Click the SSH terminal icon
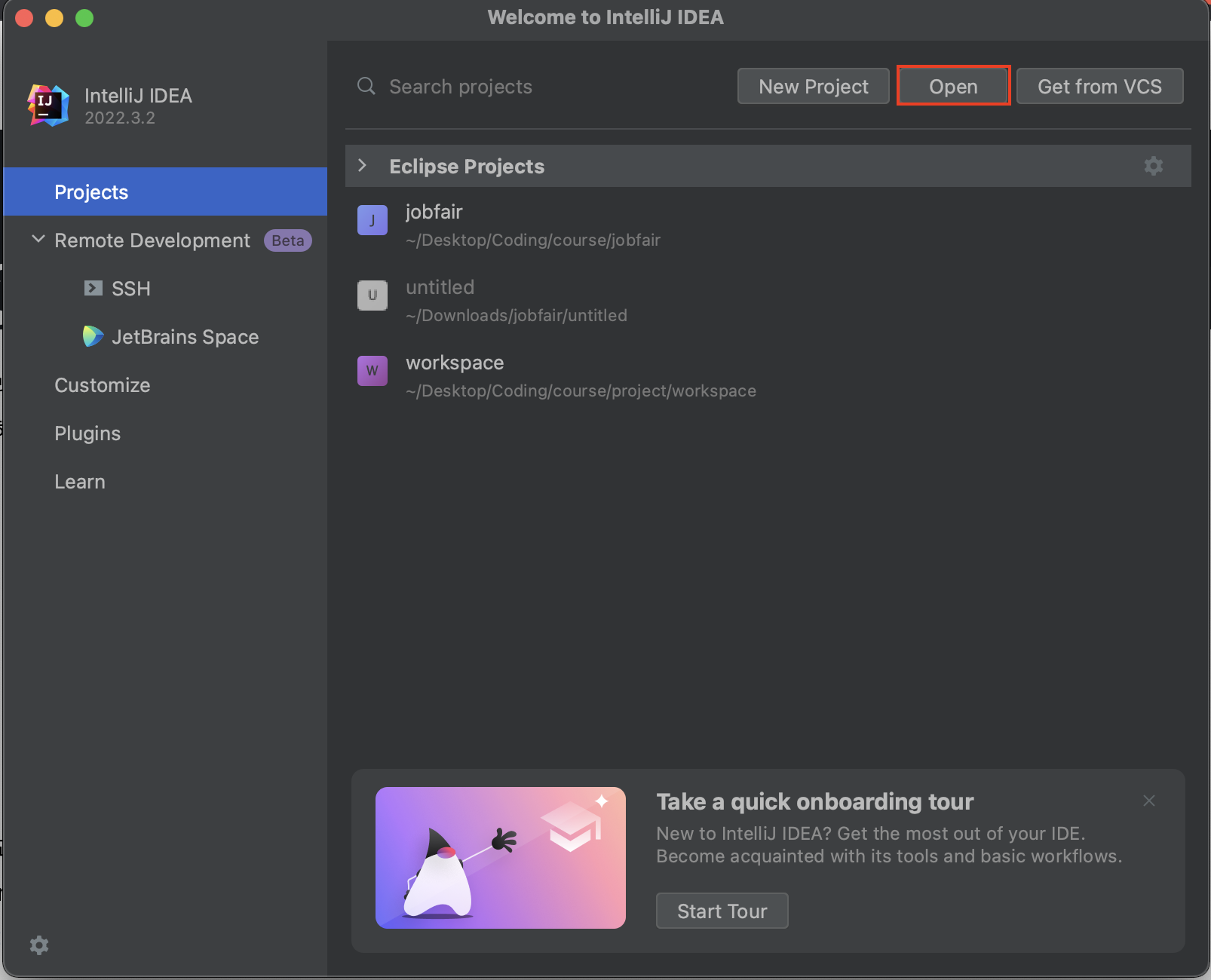 94,288
